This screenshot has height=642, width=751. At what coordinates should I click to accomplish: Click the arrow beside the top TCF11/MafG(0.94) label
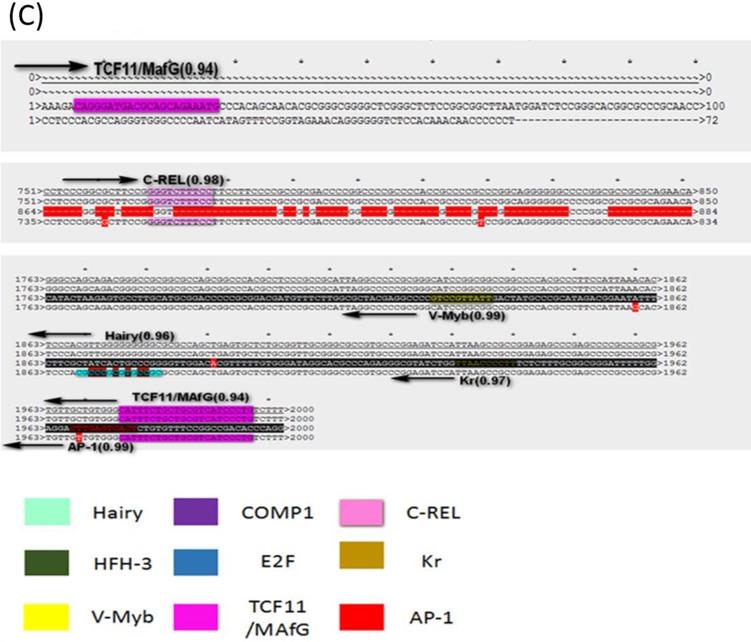pyautogui.click(x=51, y=66)
